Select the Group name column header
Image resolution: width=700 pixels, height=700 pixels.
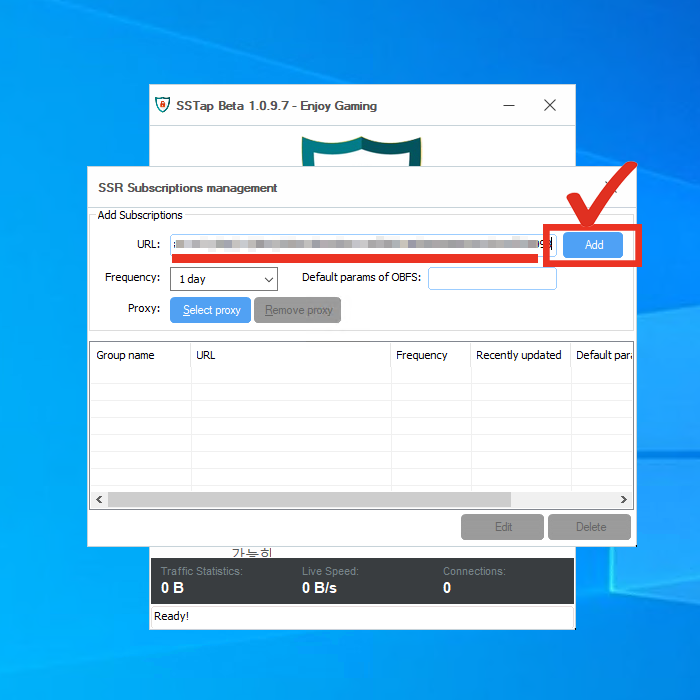point(140,355)
